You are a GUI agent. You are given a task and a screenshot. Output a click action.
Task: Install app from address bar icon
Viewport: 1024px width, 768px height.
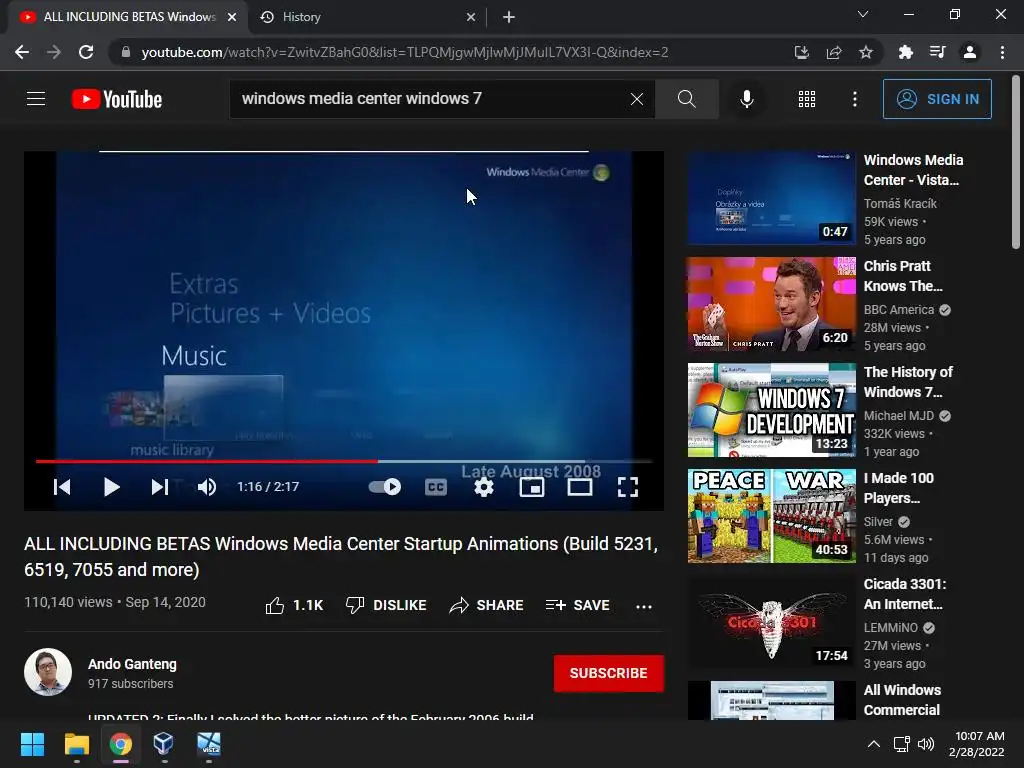coord(801,52)
